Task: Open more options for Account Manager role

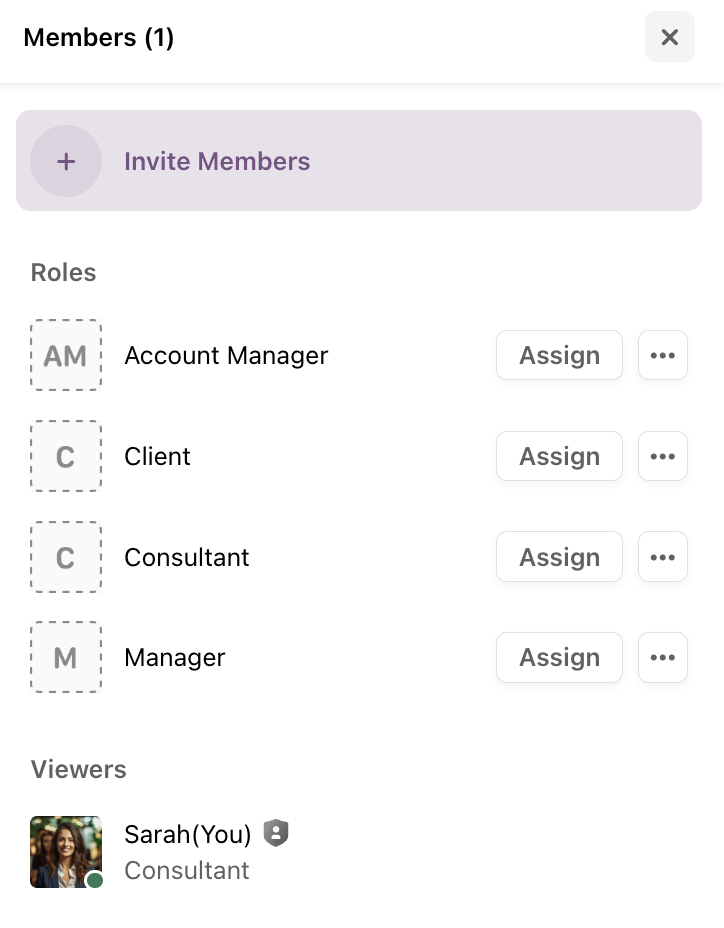Action: 662,355
